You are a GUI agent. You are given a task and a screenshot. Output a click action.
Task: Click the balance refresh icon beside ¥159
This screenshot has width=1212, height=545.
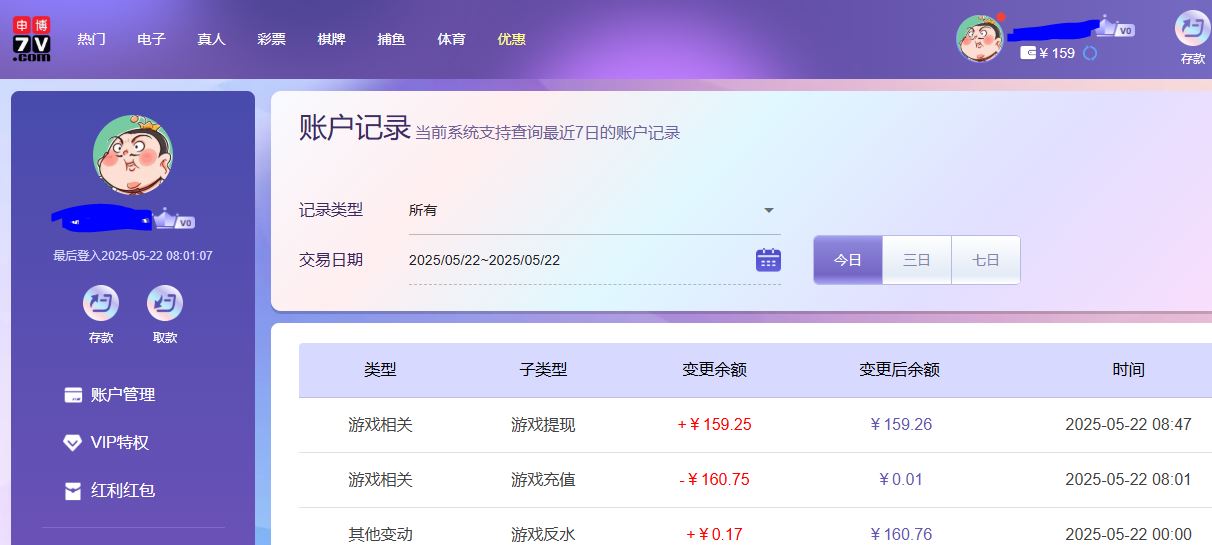pos(1090,53)
